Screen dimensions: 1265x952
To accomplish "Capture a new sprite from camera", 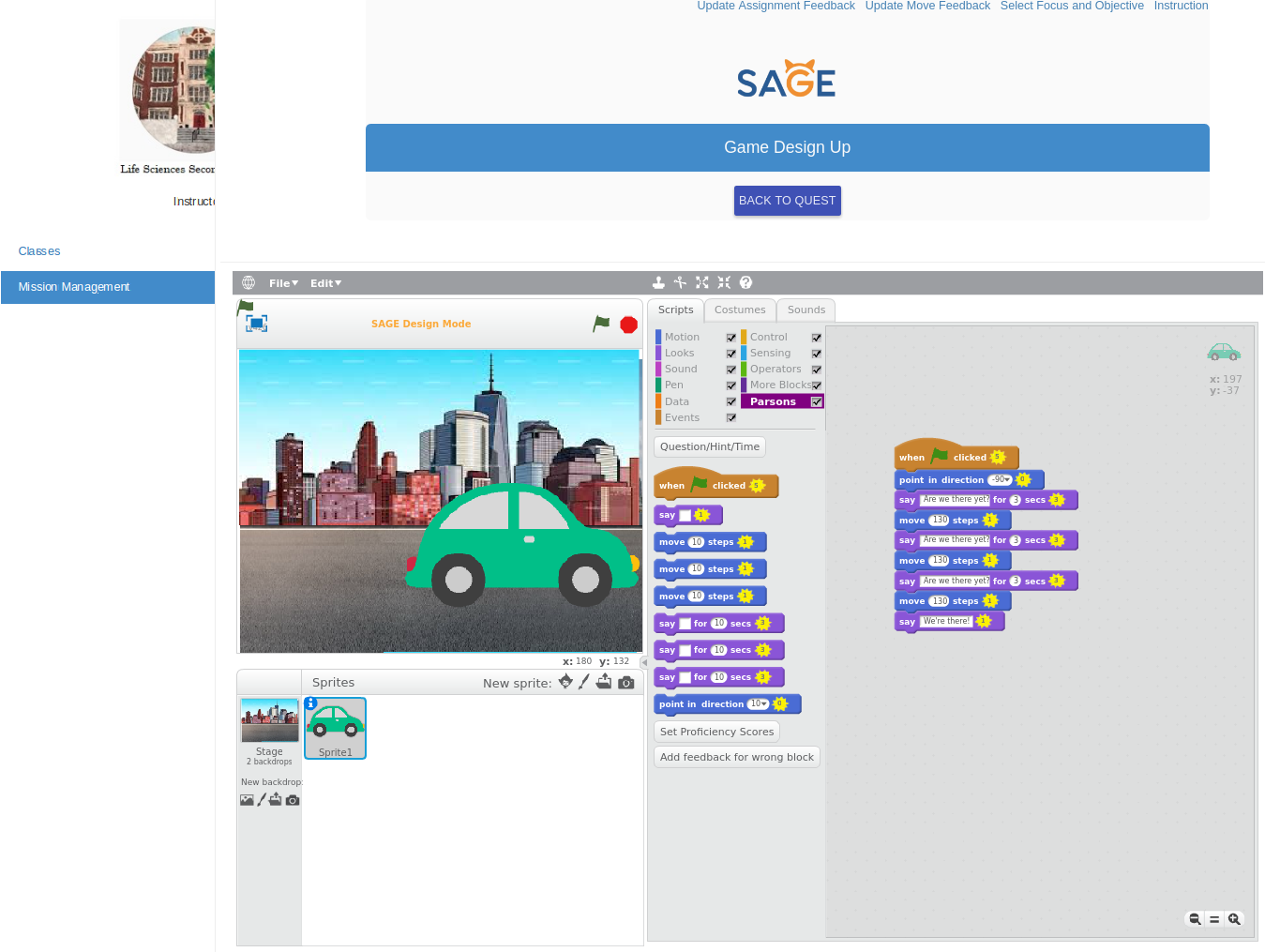I will click(625, 681).
